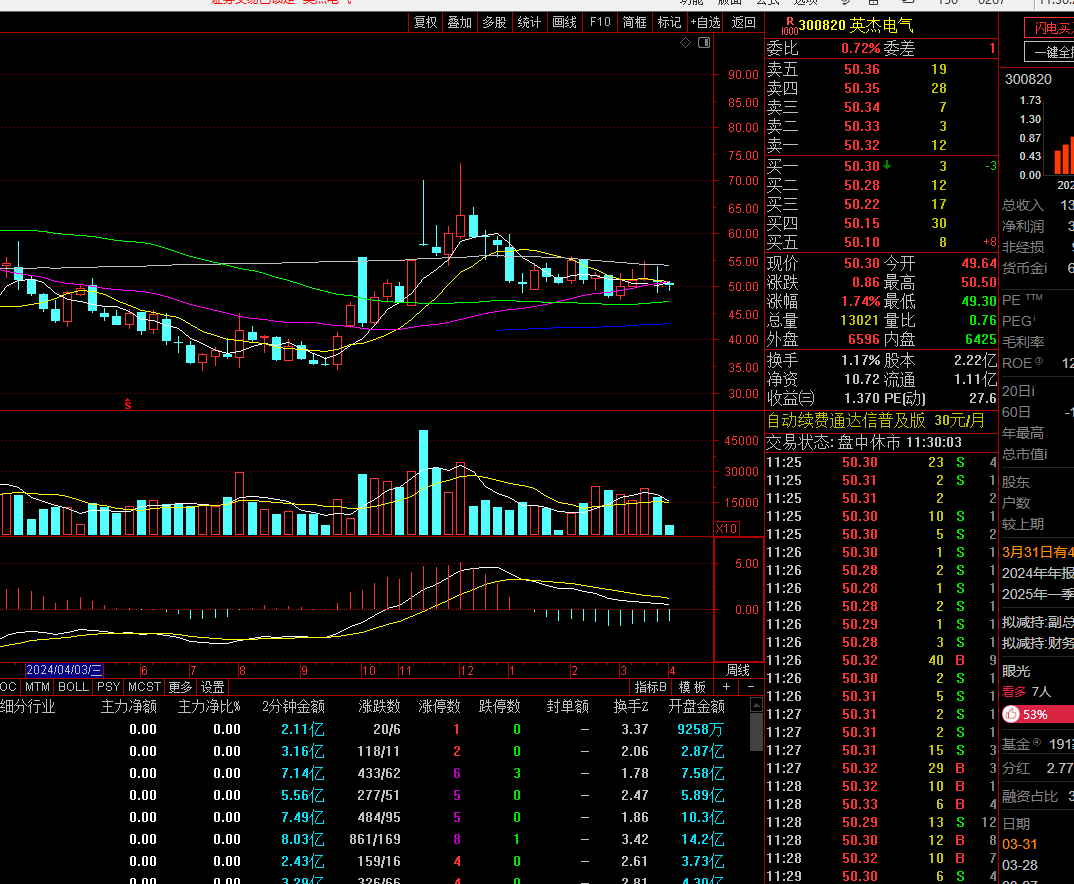Select the MTM indicator tab
This screenshot has height=884, width=1074.
pos(37,687)
